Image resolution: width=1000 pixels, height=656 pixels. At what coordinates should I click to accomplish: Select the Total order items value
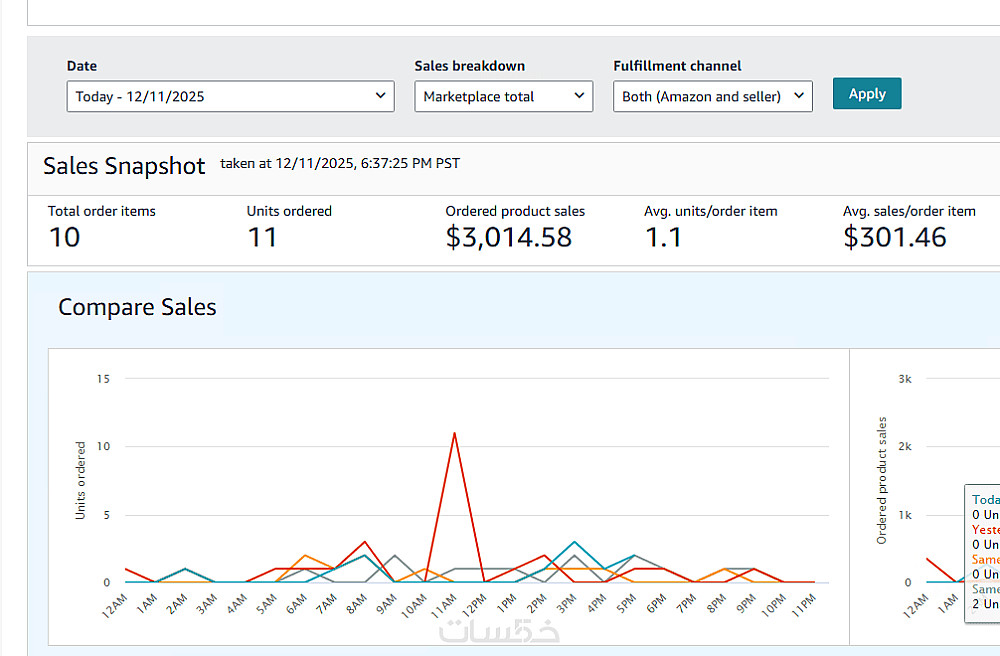[x=64, y=237]
